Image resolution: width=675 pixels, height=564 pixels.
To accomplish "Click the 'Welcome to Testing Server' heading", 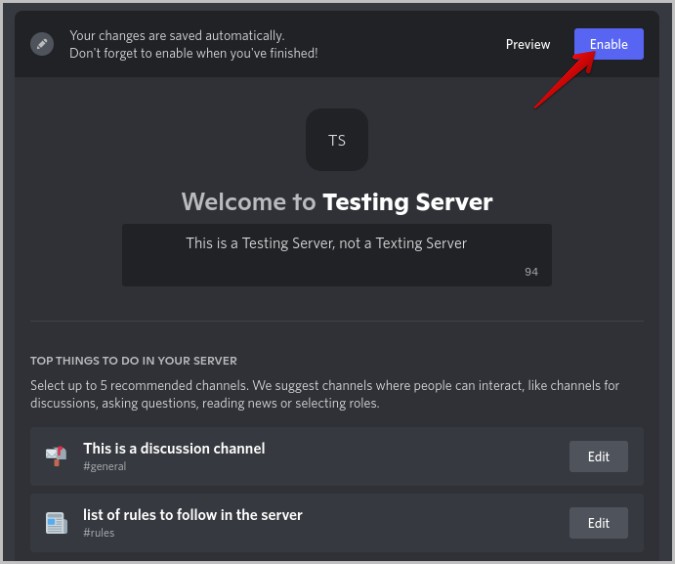I will pos(337,202).
